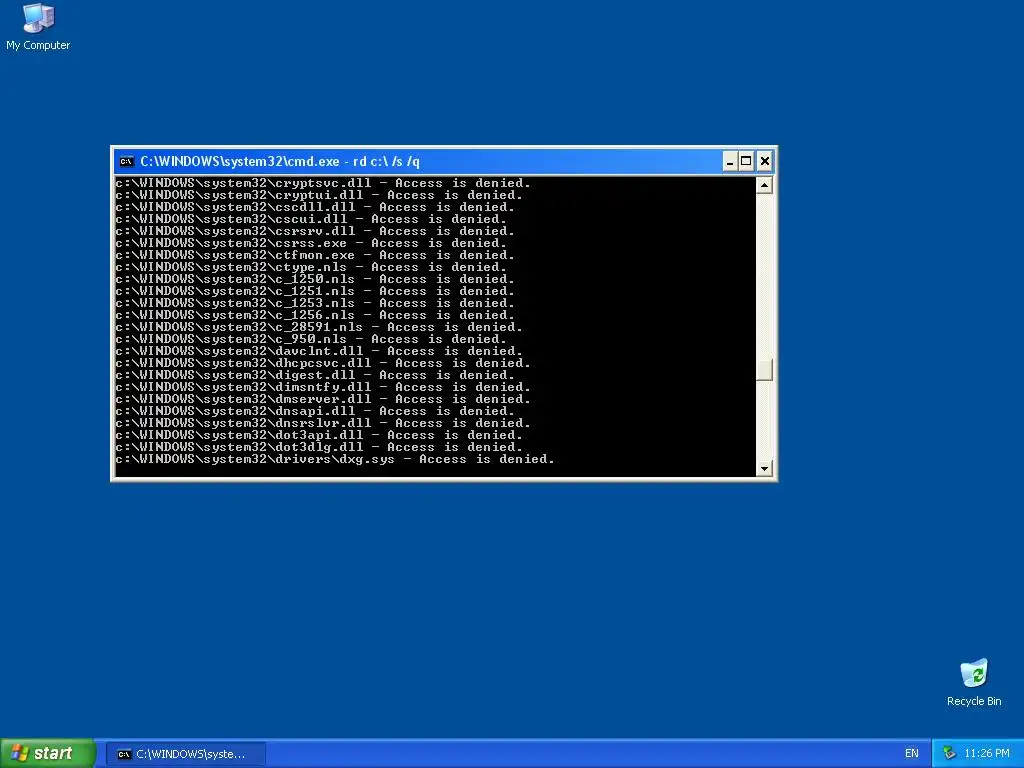Click the csrss.exe access denied line
The height and width of the screenshot is (768, 1024).
click(x=312, y=243)
